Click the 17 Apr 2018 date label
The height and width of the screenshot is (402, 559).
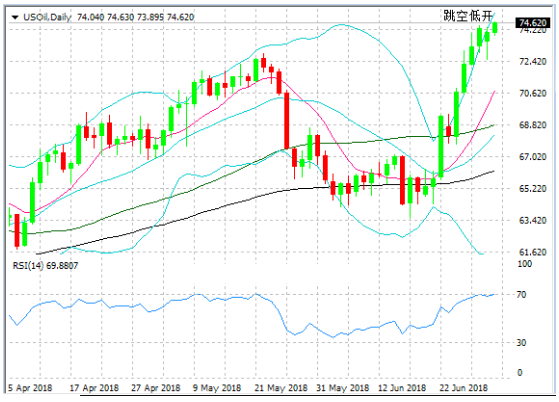pos(94,388)
